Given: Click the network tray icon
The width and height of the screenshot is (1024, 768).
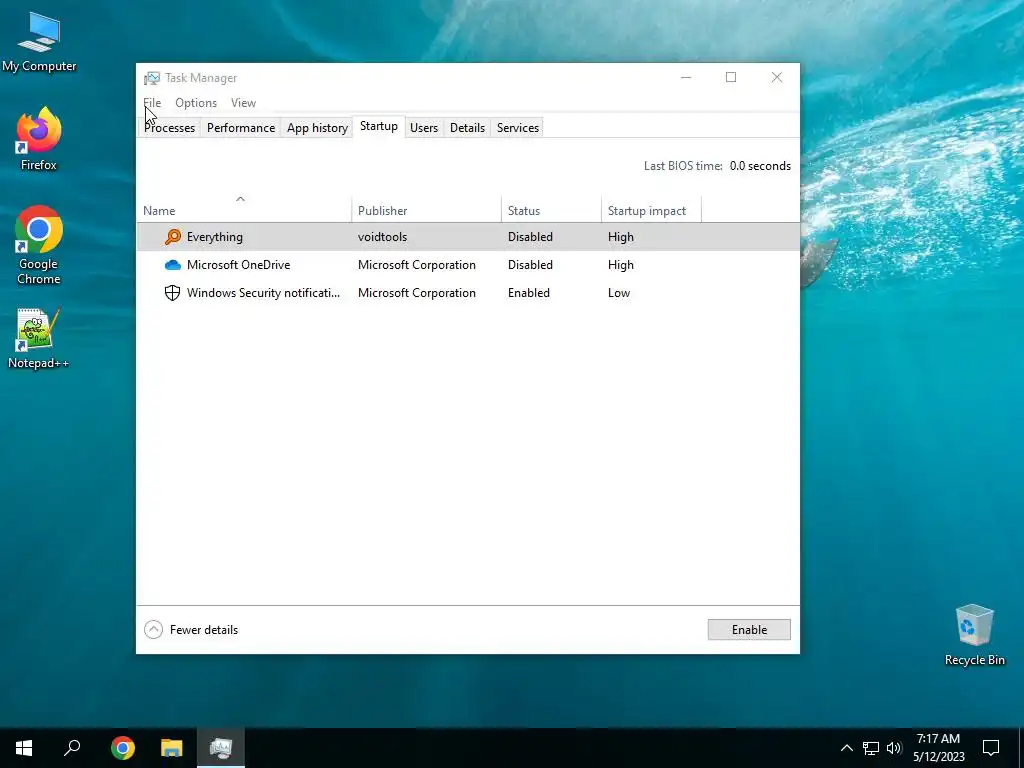Looking at the screenshot, I should point(871,748).
